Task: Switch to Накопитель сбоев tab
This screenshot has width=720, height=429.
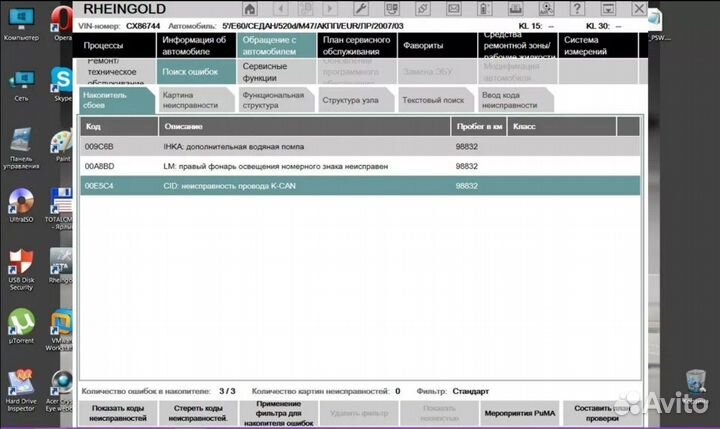Action: pyautogui.click(x=116, y=100)
